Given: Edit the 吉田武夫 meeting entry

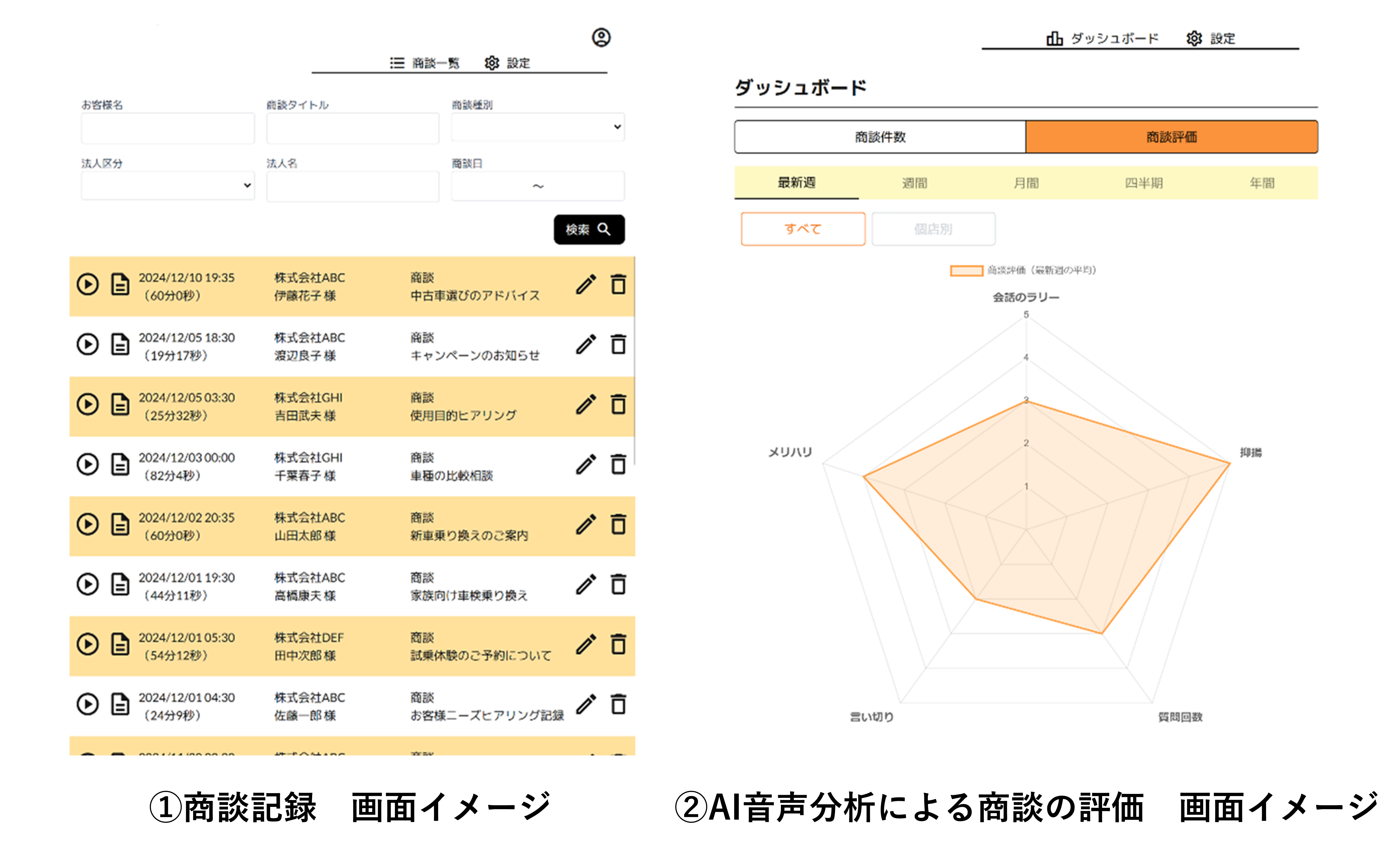Looking at the screenshot, I should tap(586, 404).
